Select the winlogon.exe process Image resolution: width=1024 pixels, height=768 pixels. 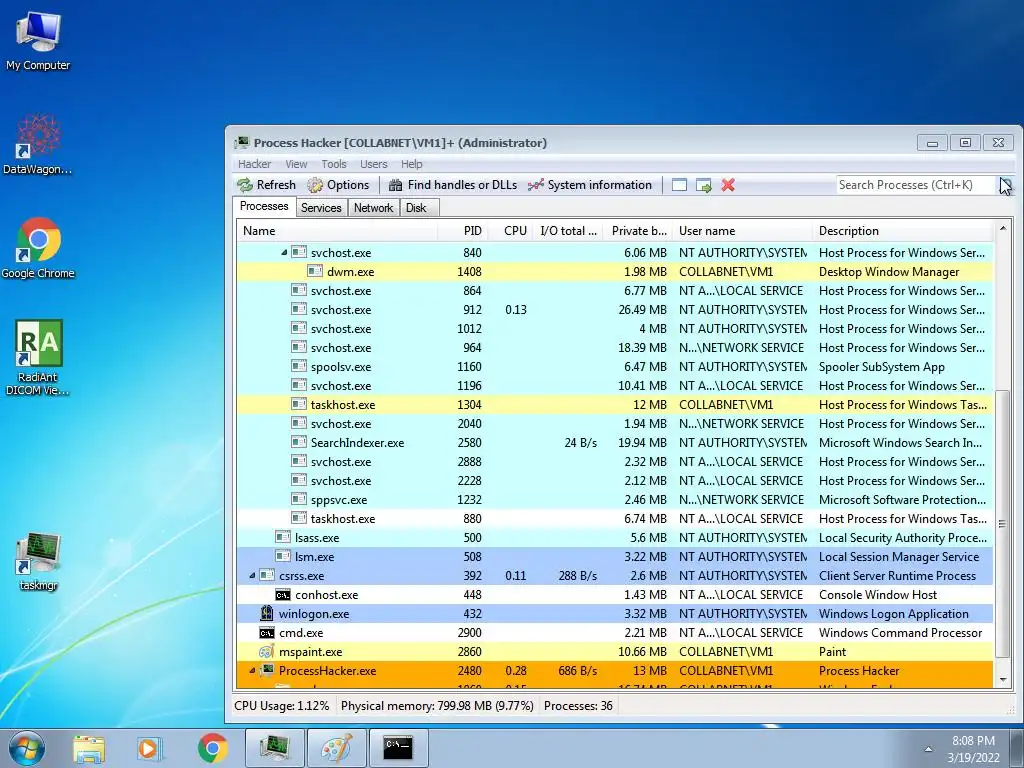coord(615,614)
